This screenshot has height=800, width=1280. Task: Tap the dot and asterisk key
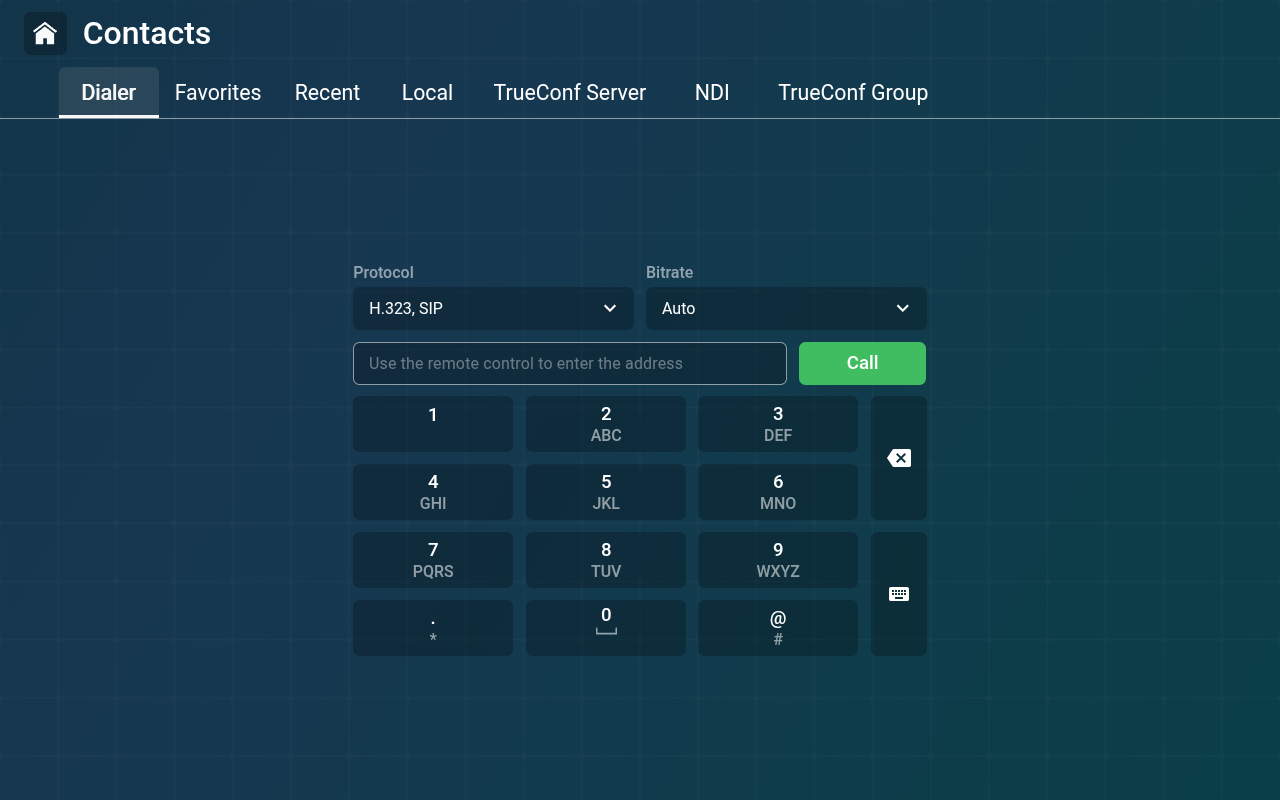tap(433, 628)
